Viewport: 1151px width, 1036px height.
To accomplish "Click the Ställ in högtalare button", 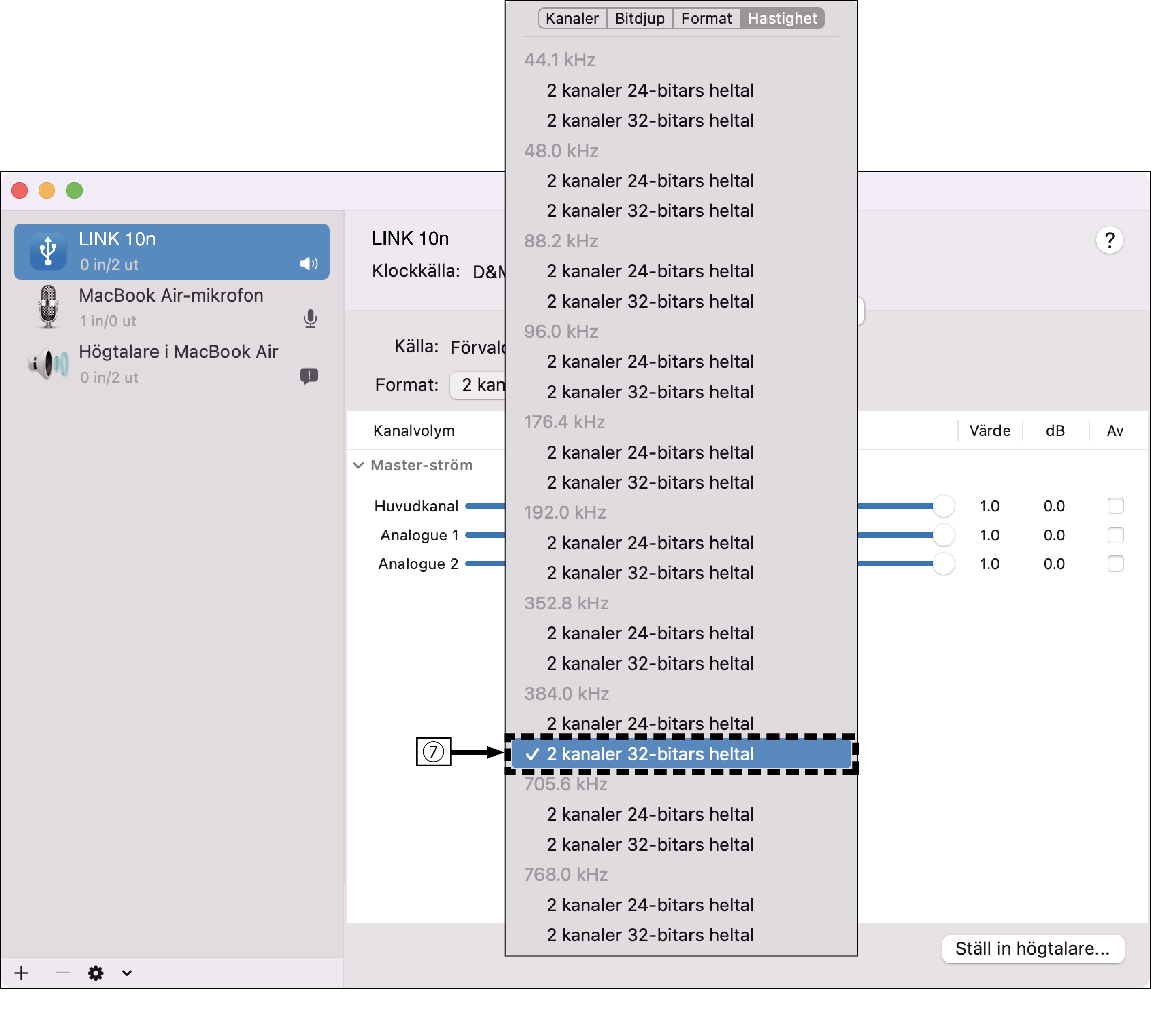I will pyautogui.click(x=1032, y=949).
